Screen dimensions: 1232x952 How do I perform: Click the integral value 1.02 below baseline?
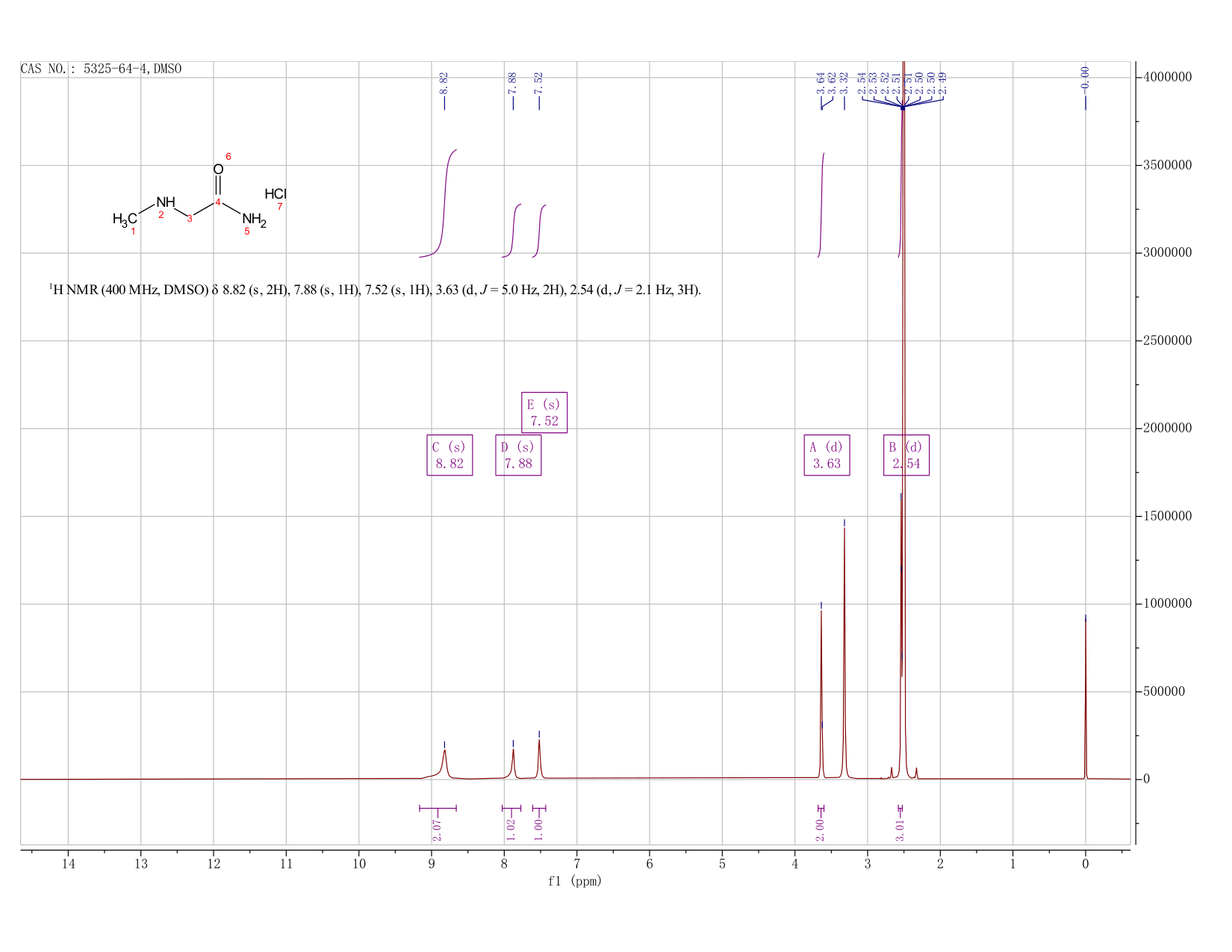(x=511, y=830)
